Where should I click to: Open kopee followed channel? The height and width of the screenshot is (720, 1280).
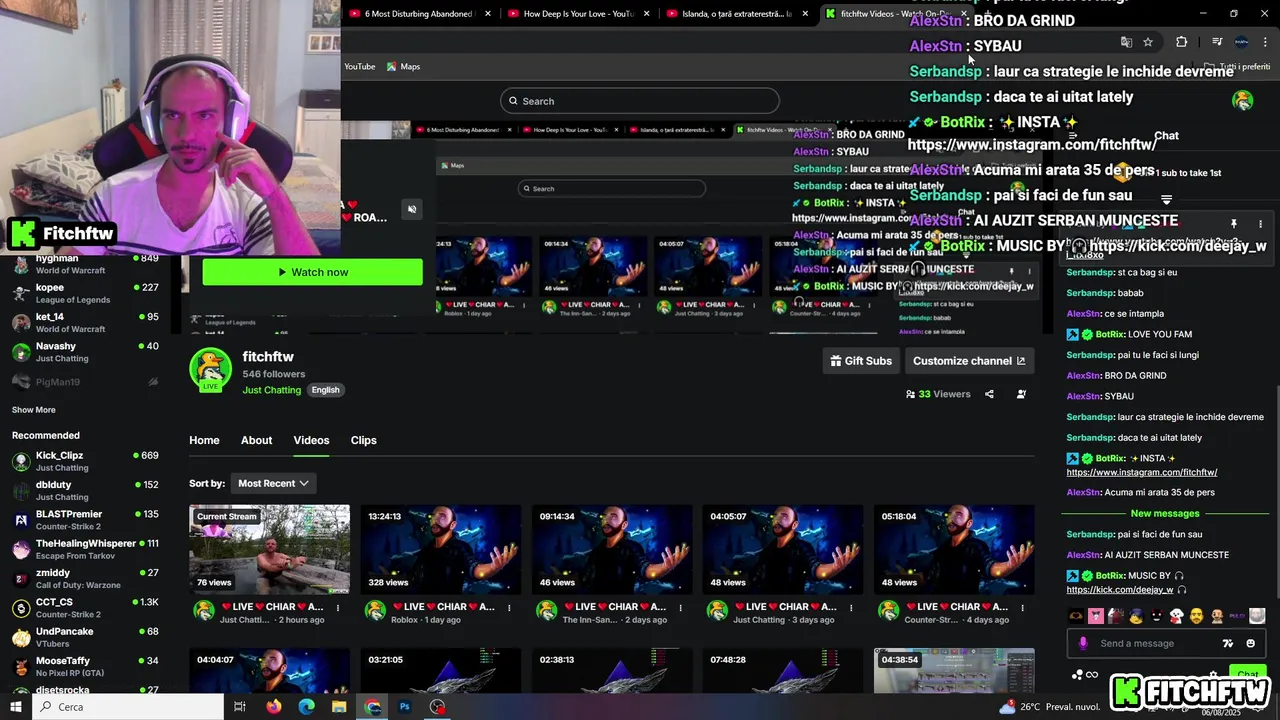coord(85,293)
